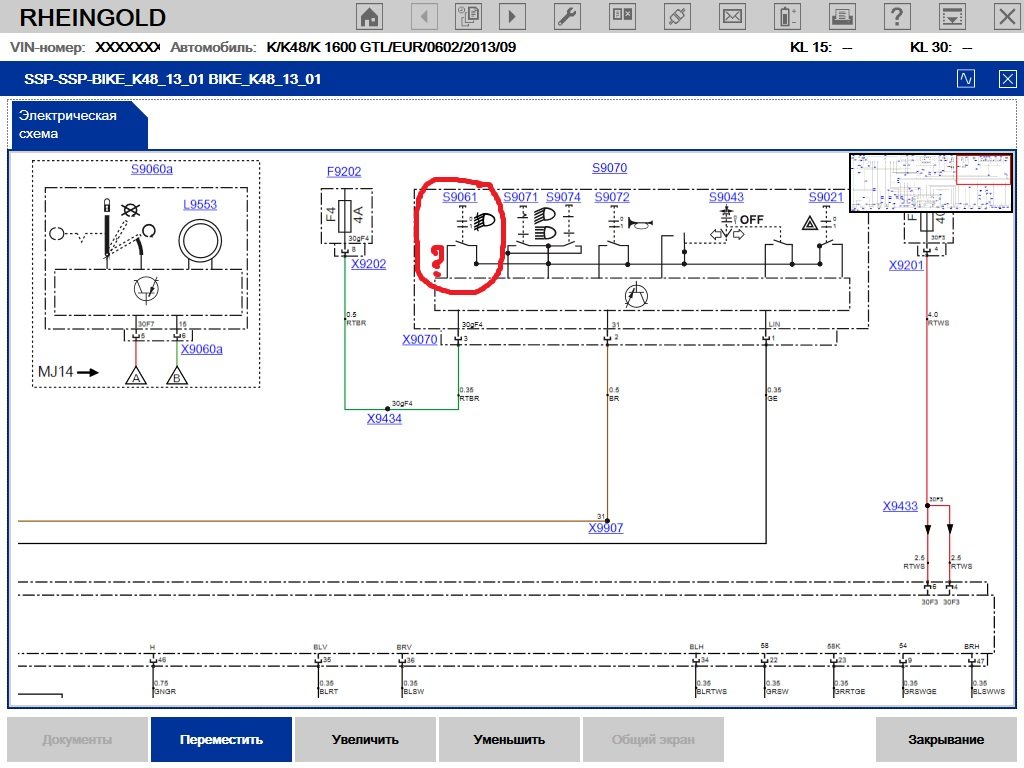The width and height of the screenshot is (1024, 768).
Task: Click the vehicle connection plug icon
Action: tap(677, 16)
